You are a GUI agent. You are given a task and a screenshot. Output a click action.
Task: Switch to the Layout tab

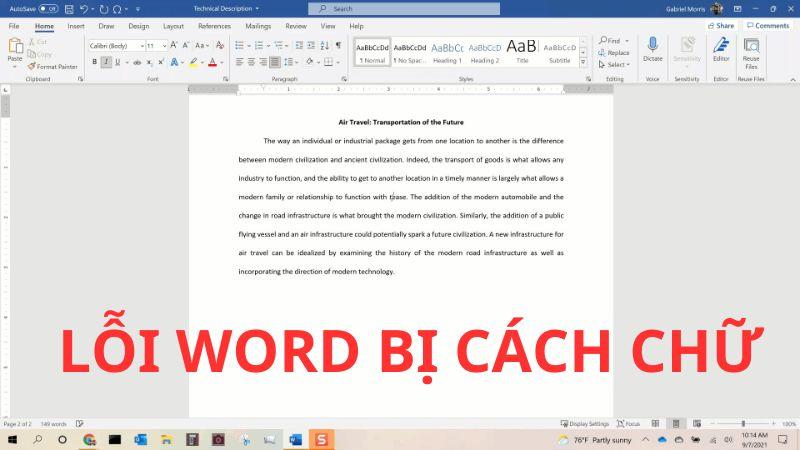(173, 26)
